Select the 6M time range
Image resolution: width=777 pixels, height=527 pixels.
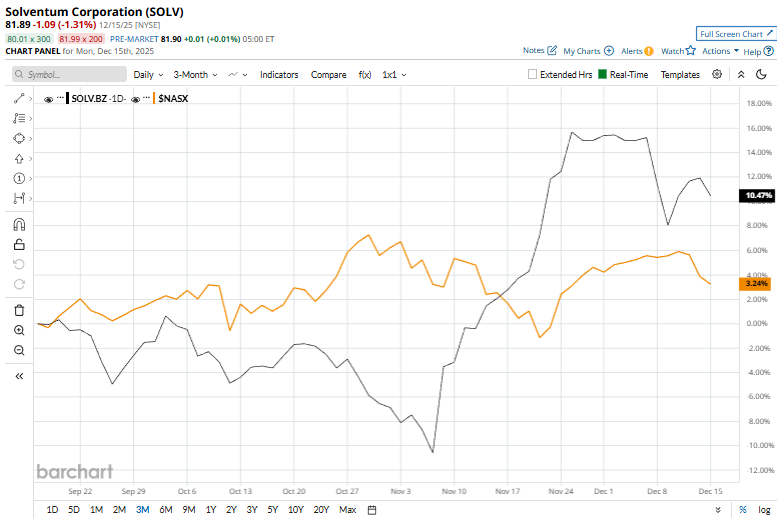tap(166, 510)
